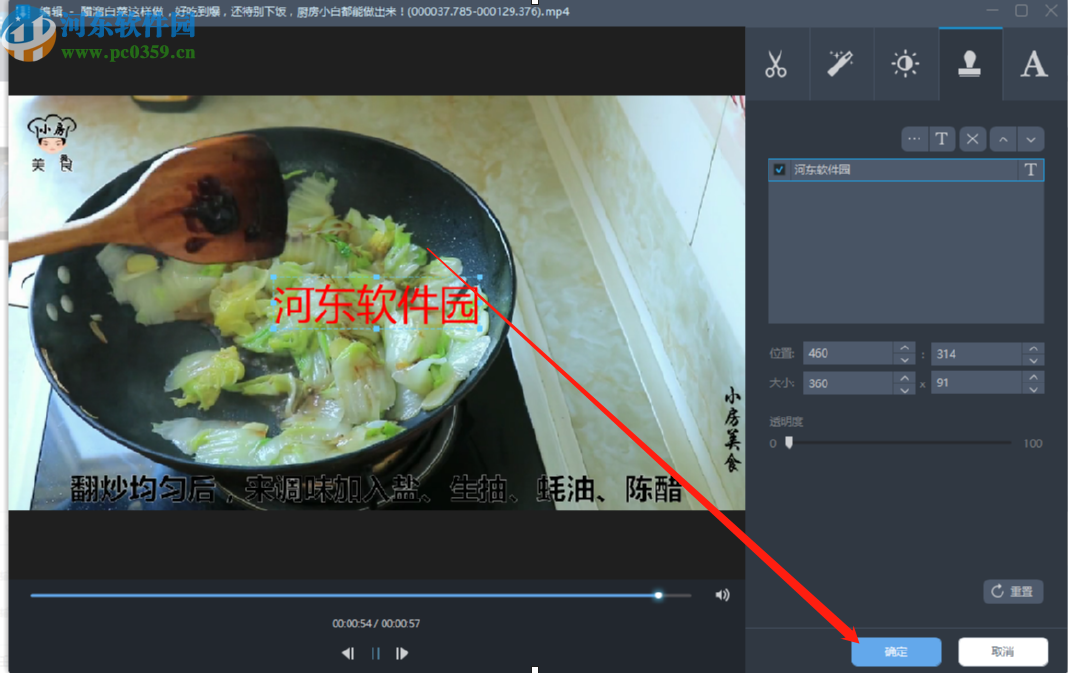Add an image watermark via the … icon
1068x673 pixels.
(913, 139)
